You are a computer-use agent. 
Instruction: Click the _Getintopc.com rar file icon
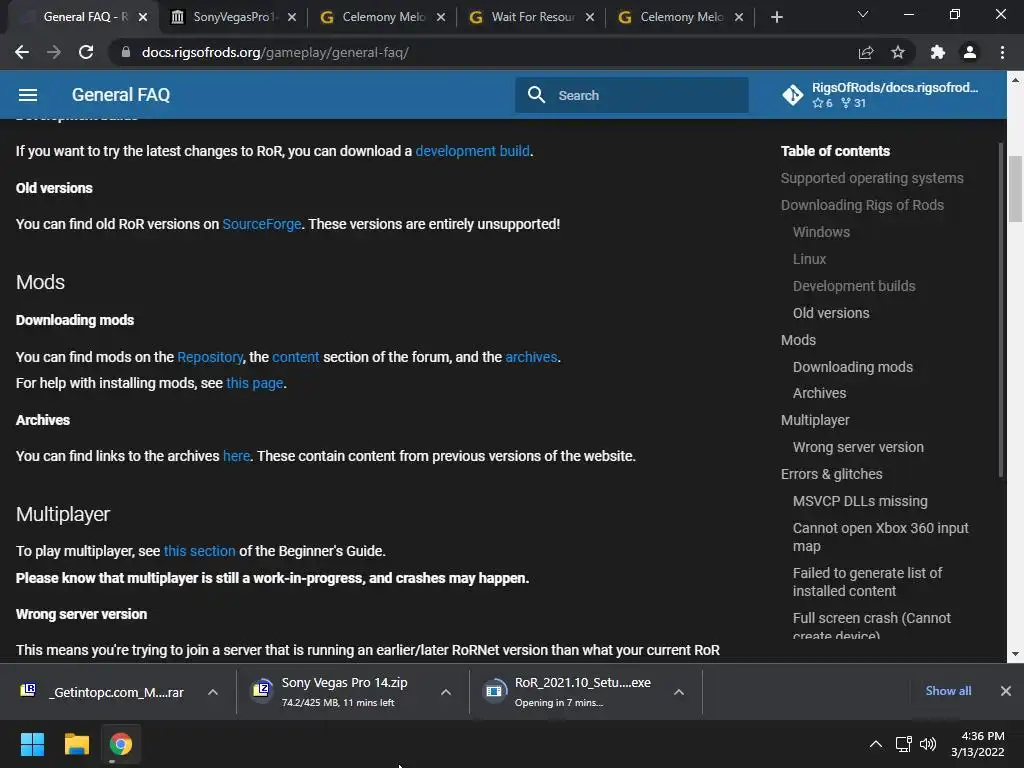[28, 690]
